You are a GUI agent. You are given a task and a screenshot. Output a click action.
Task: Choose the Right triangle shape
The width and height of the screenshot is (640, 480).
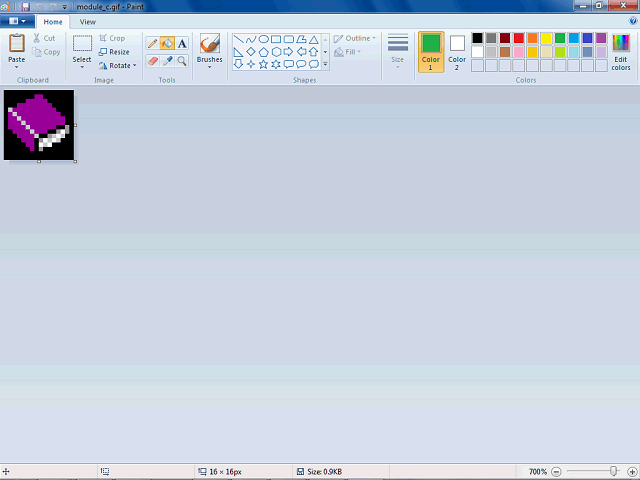pyautogui.click(x=239, y=52)
